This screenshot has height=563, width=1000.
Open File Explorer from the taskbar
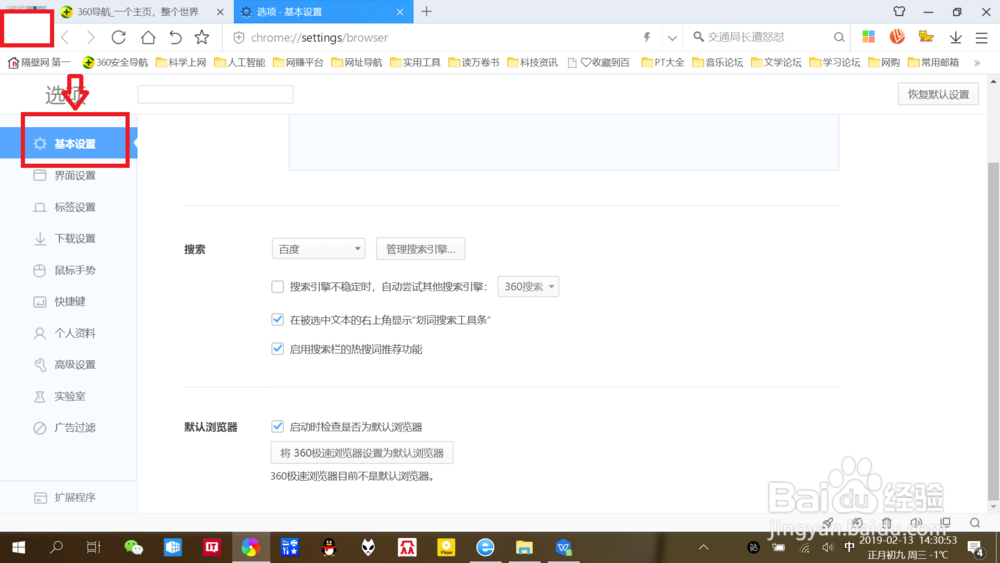click(524, 547)
